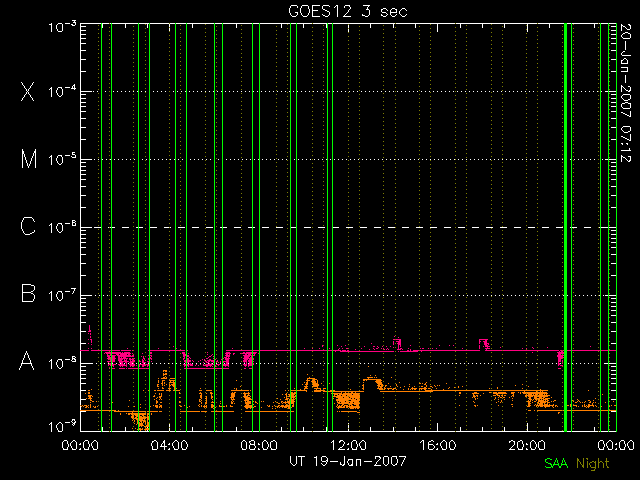Click the rightmost 00:00 time label
This screenshot has width=640, height=480.
616,445
